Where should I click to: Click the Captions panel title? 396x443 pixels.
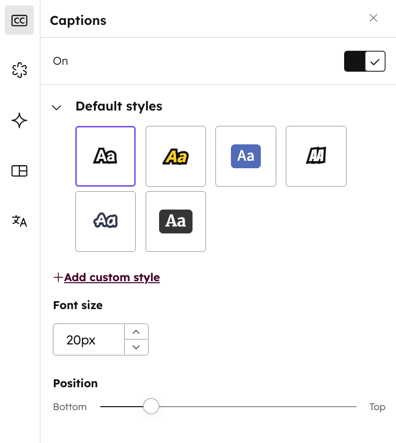point(78,21)
